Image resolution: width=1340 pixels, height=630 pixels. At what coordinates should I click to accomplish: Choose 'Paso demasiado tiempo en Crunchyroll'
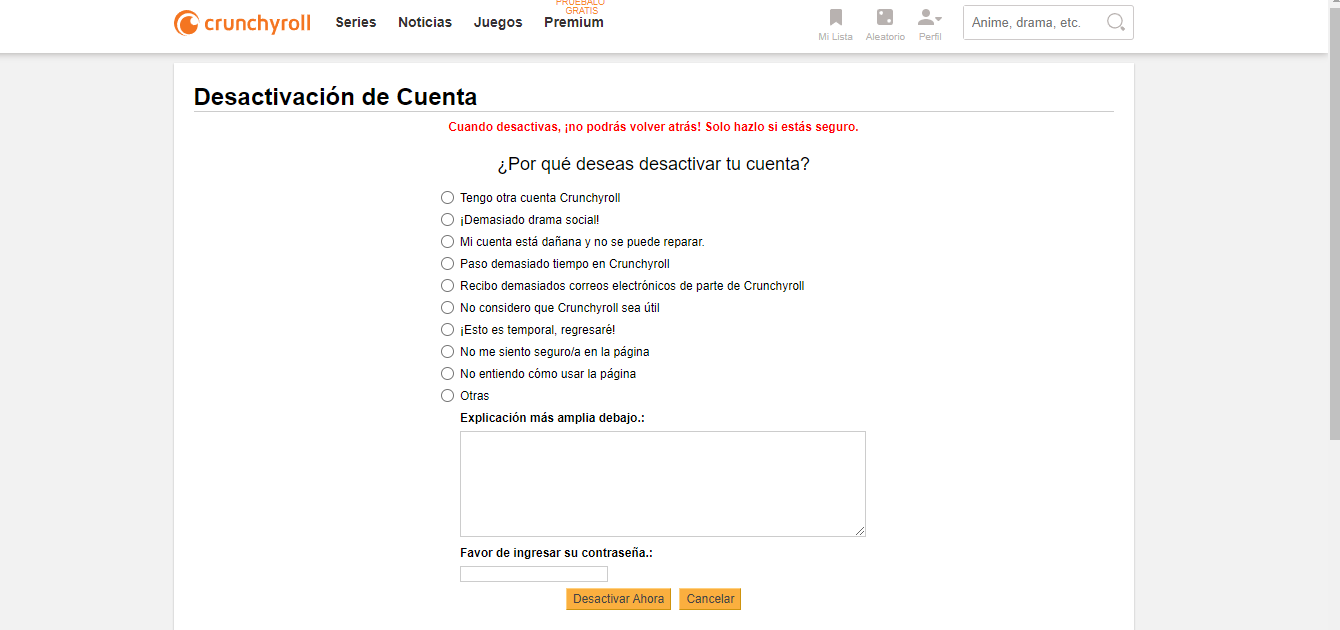pyautogui.click(x=448, y=264)
